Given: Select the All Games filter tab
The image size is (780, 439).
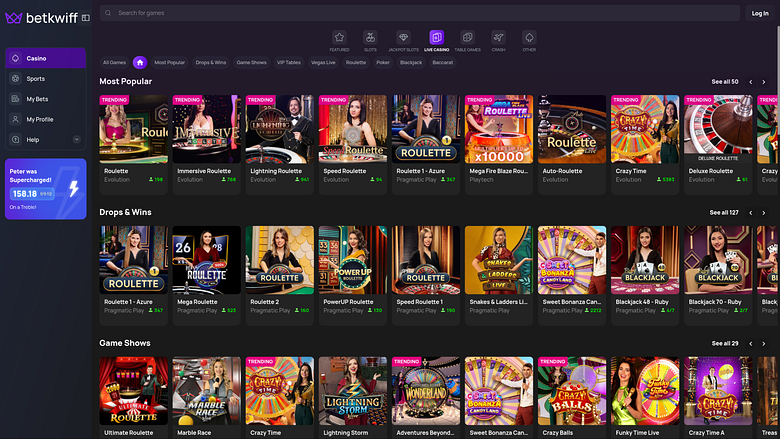Looking at the screenshot, I should point(114,63).
